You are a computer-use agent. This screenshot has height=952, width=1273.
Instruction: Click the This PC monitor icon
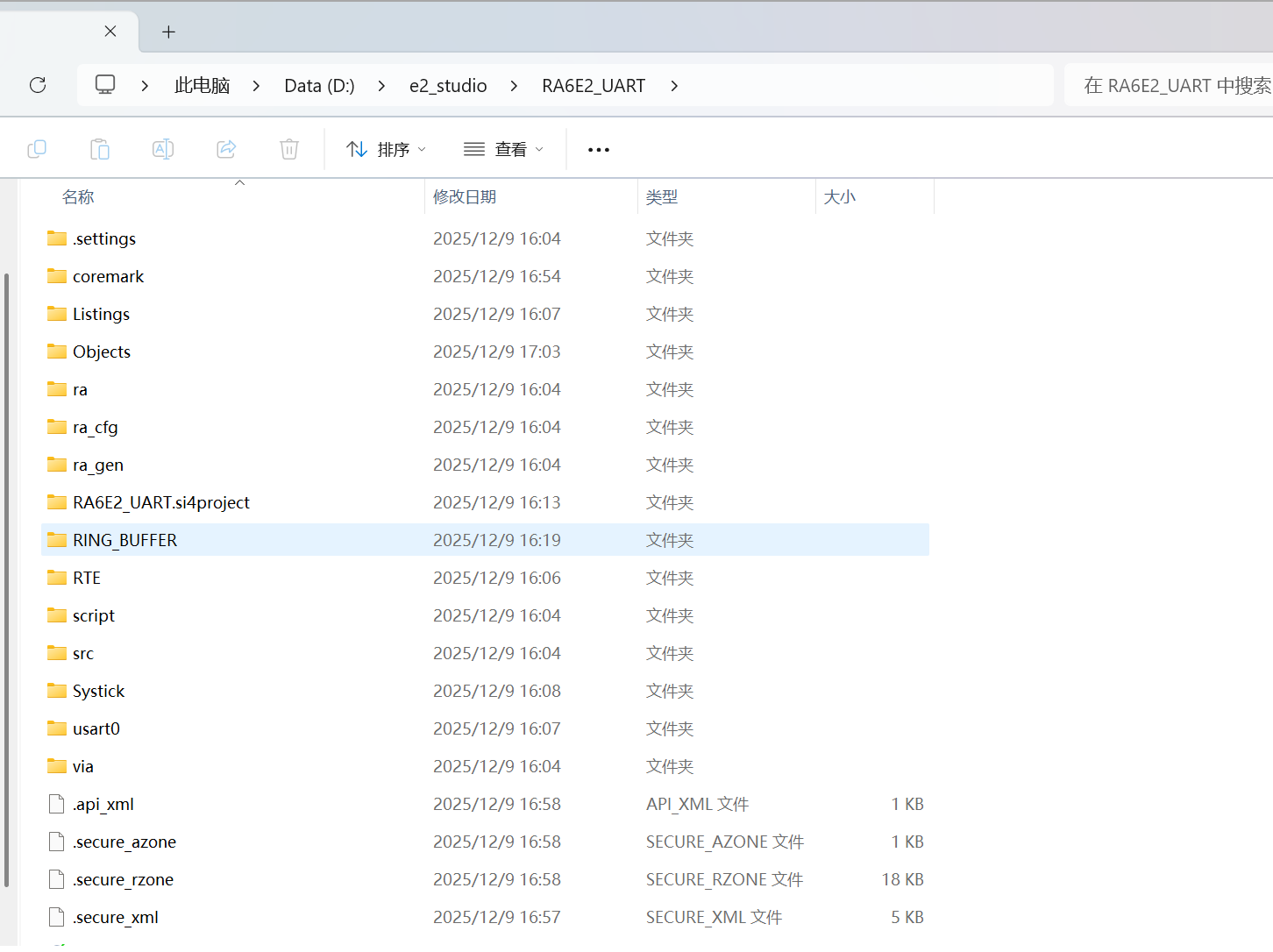click(105, 85)
